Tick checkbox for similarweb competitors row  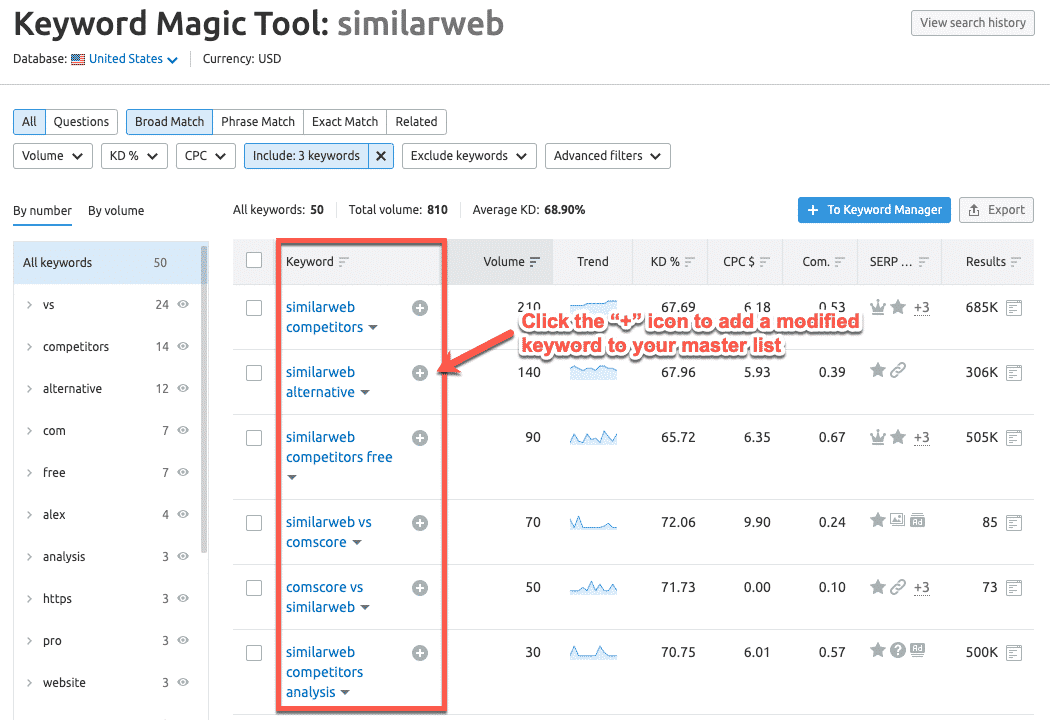coord(254,308)
